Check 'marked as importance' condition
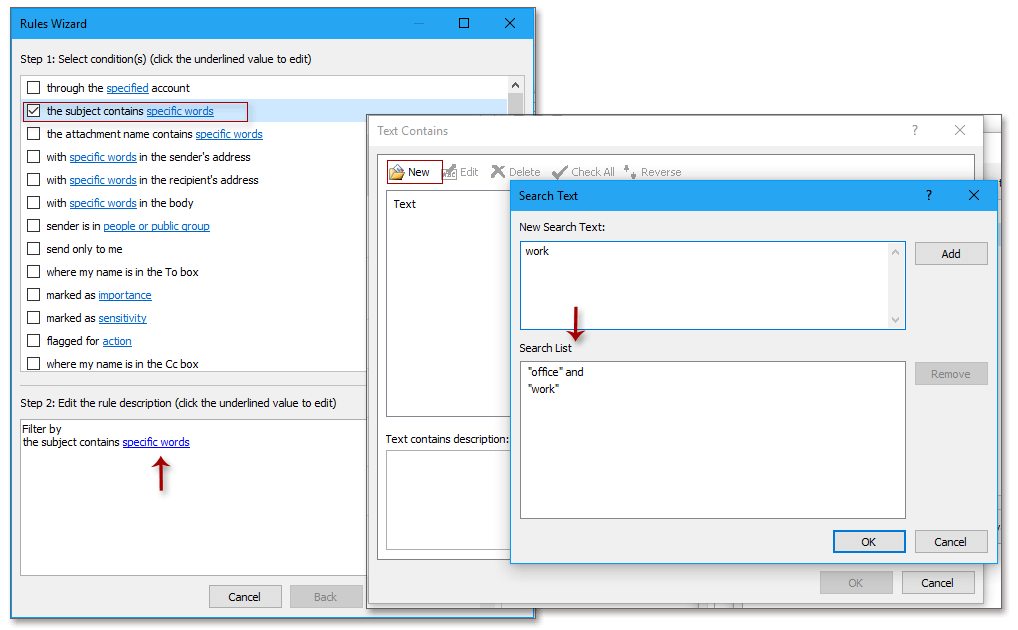 pos(34,295)
